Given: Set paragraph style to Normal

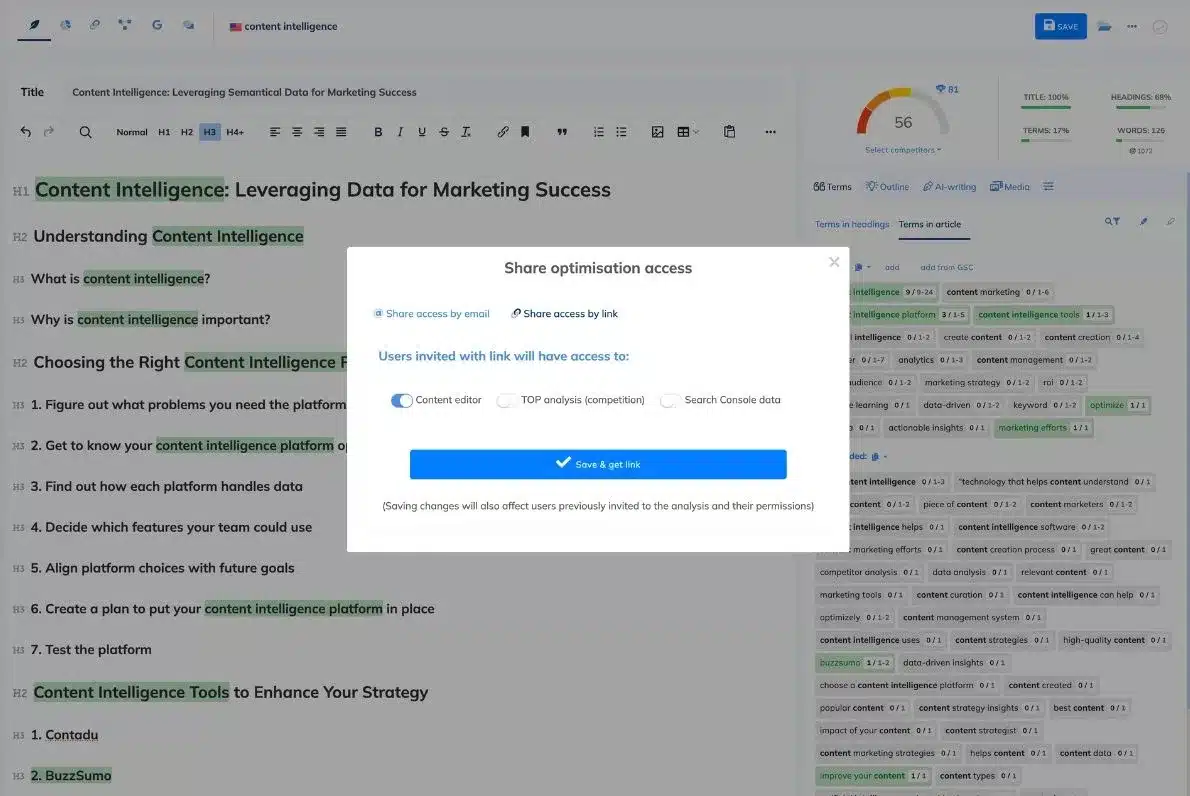Looking at the screenshot, I should [x=131, y=132].
